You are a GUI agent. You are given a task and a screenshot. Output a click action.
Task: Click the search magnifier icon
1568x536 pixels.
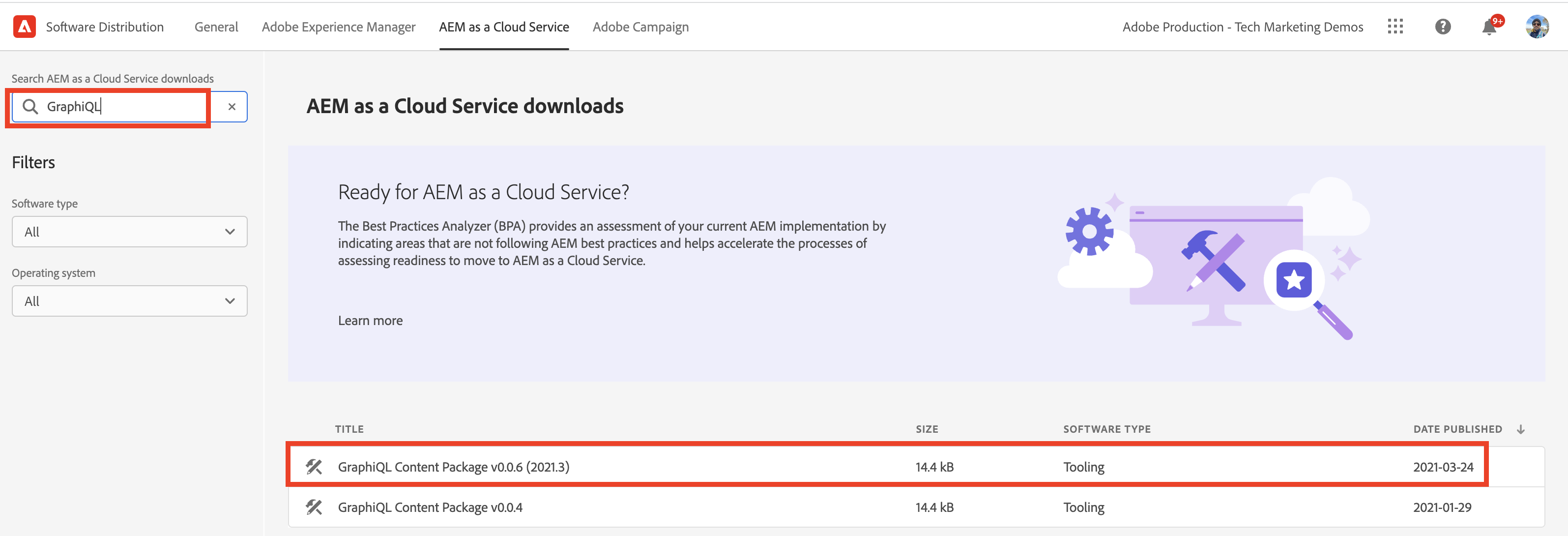coord(30,107)
